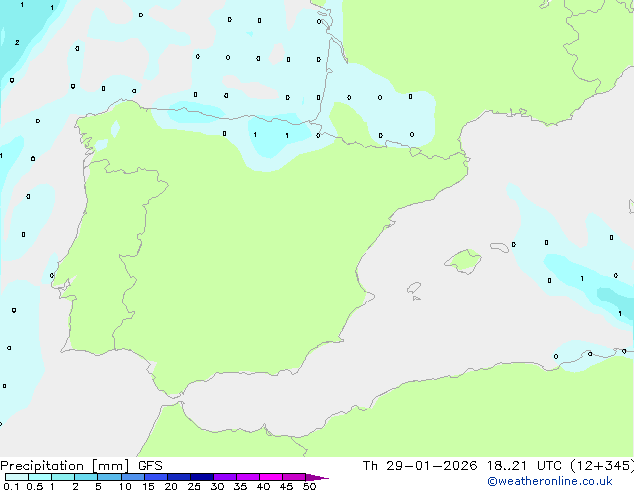Click the date 'Th 29-01-2026' text
Image resolution: width=634 pixels, height=490 pixels.
coord(420,466)
